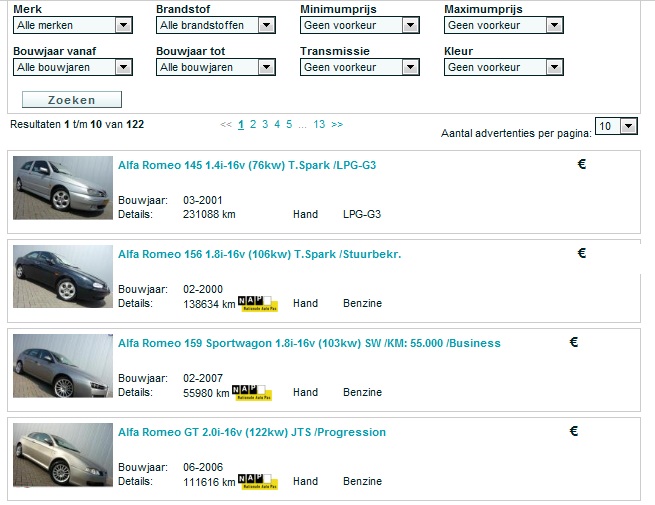Expand the Transmissie dropdown
The width and height of the screenshot is (655, 505).
(x=360, y=67)
